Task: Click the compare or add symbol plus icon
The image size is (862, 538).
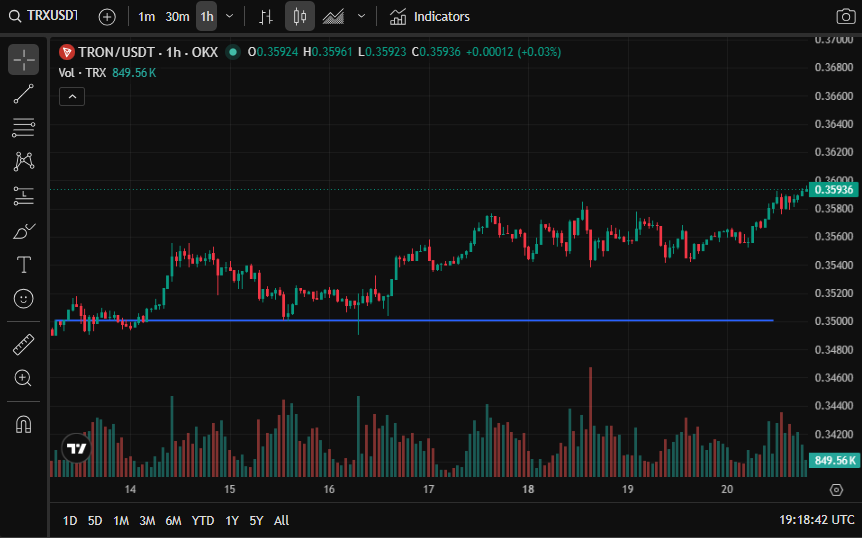Action: [x=107, y=16]
